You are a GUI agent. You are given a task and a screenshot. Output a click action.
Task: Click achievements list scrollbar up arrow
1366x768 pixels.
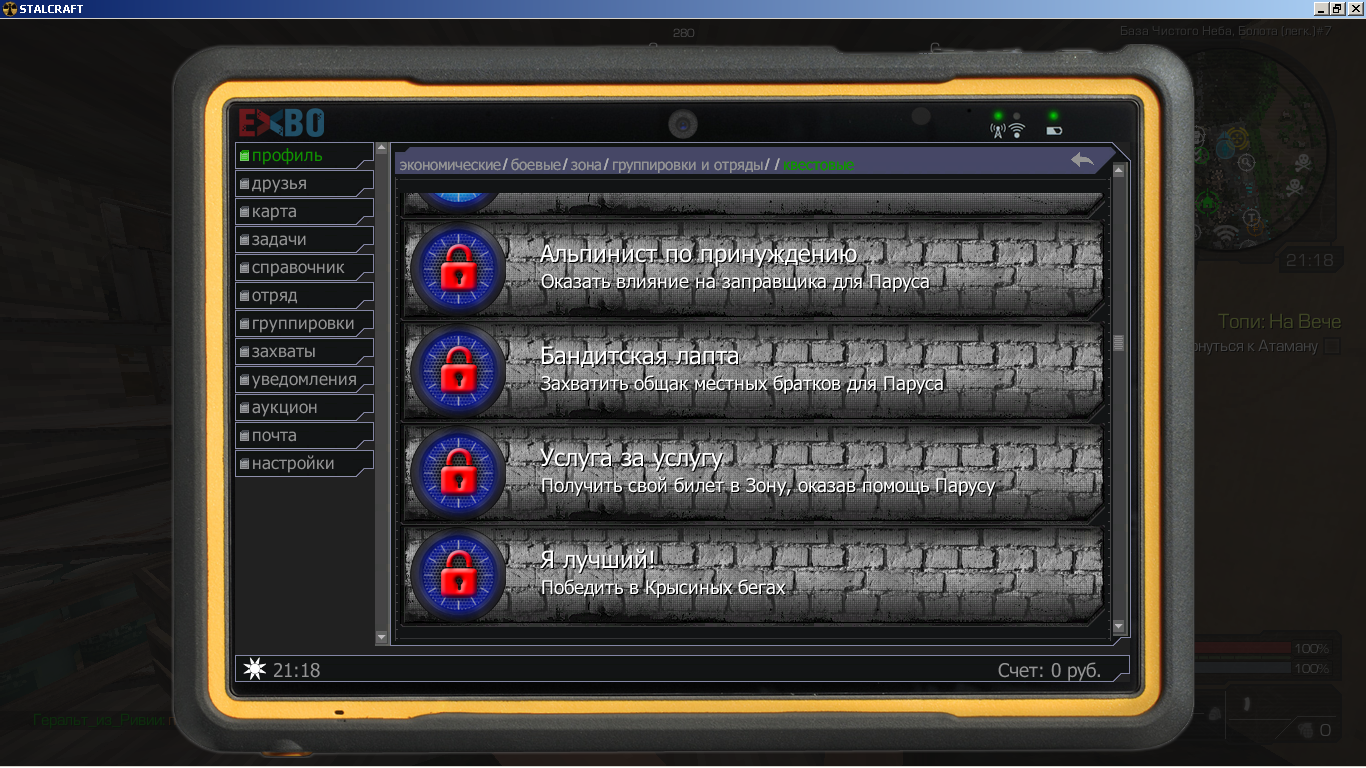point(1119,171)
